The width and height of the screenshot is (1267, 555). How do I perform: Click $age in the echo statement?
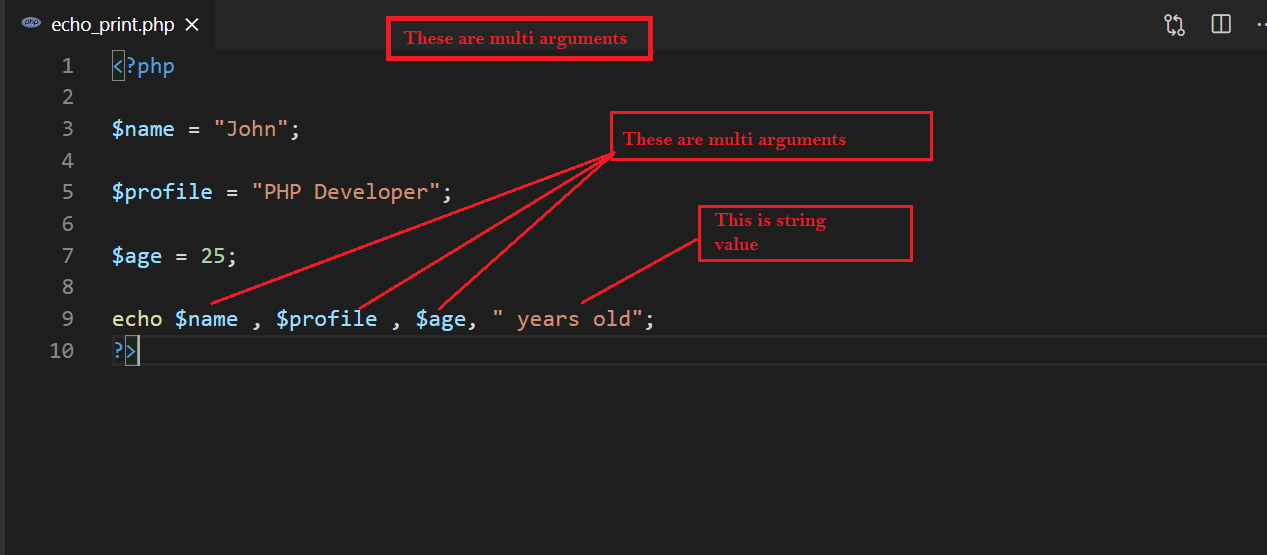[x=441, y=319]
